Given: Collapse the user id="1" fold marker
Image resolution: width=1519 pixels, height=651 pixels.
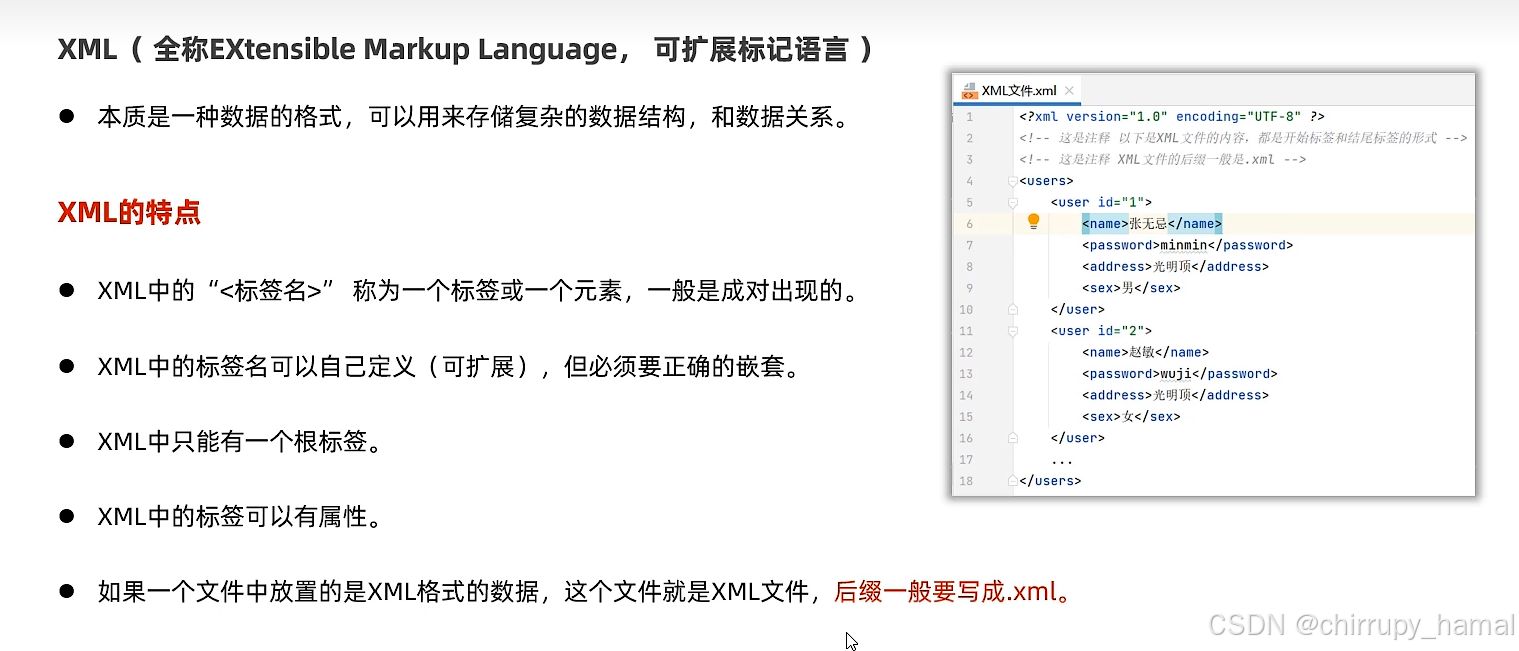Looking at the screenshot, I should 1013,202.
